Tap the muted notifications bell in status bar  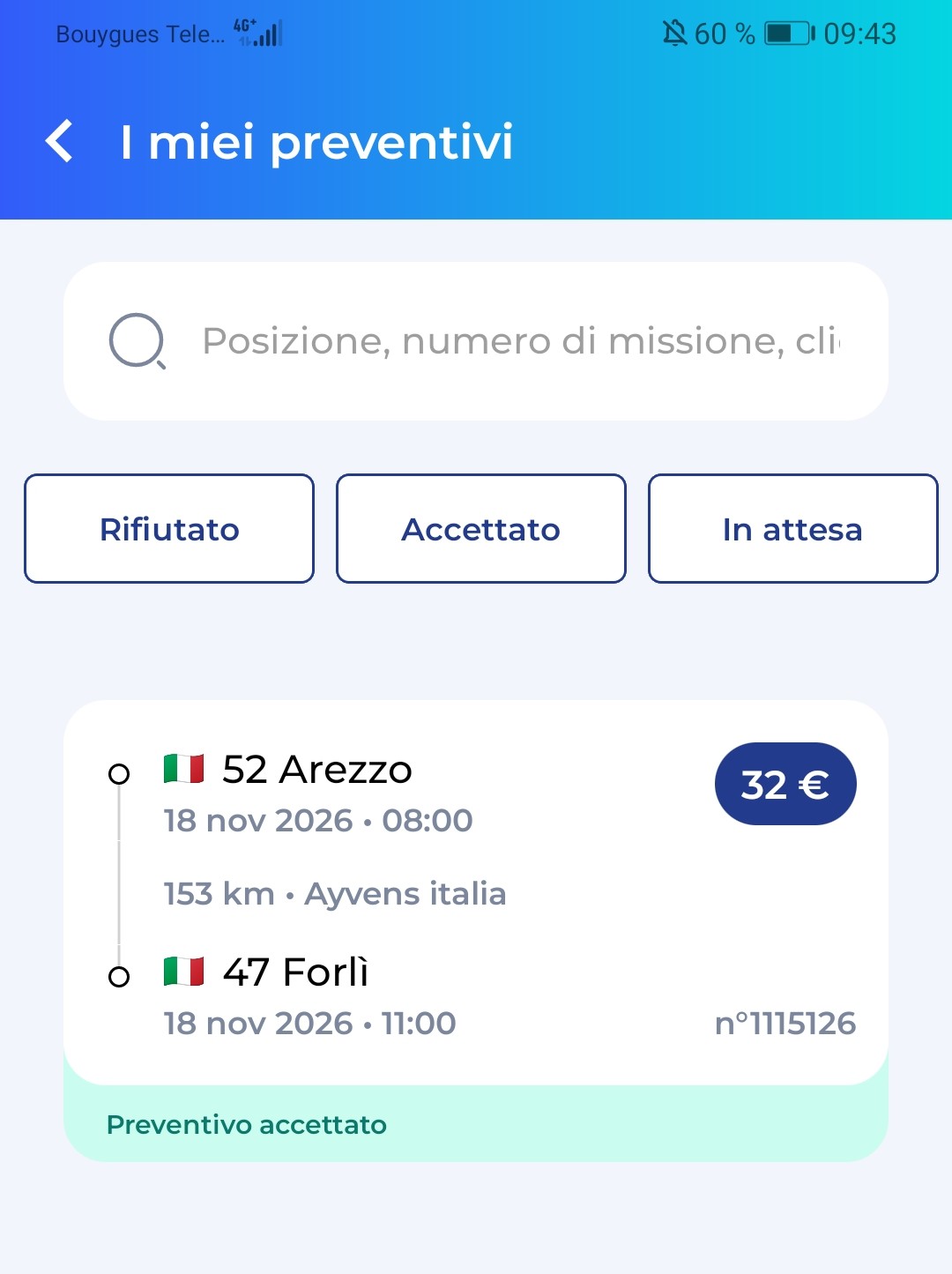coord(674,34)
